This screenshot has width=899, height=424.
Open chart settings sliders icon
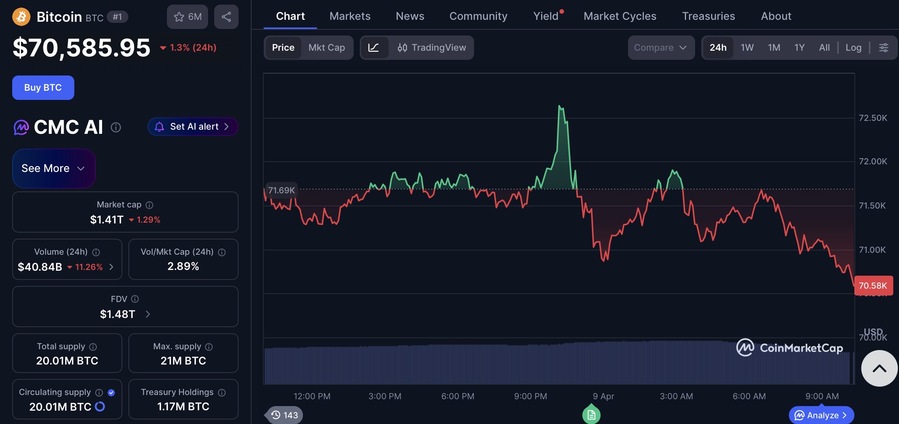coord(883,47)
